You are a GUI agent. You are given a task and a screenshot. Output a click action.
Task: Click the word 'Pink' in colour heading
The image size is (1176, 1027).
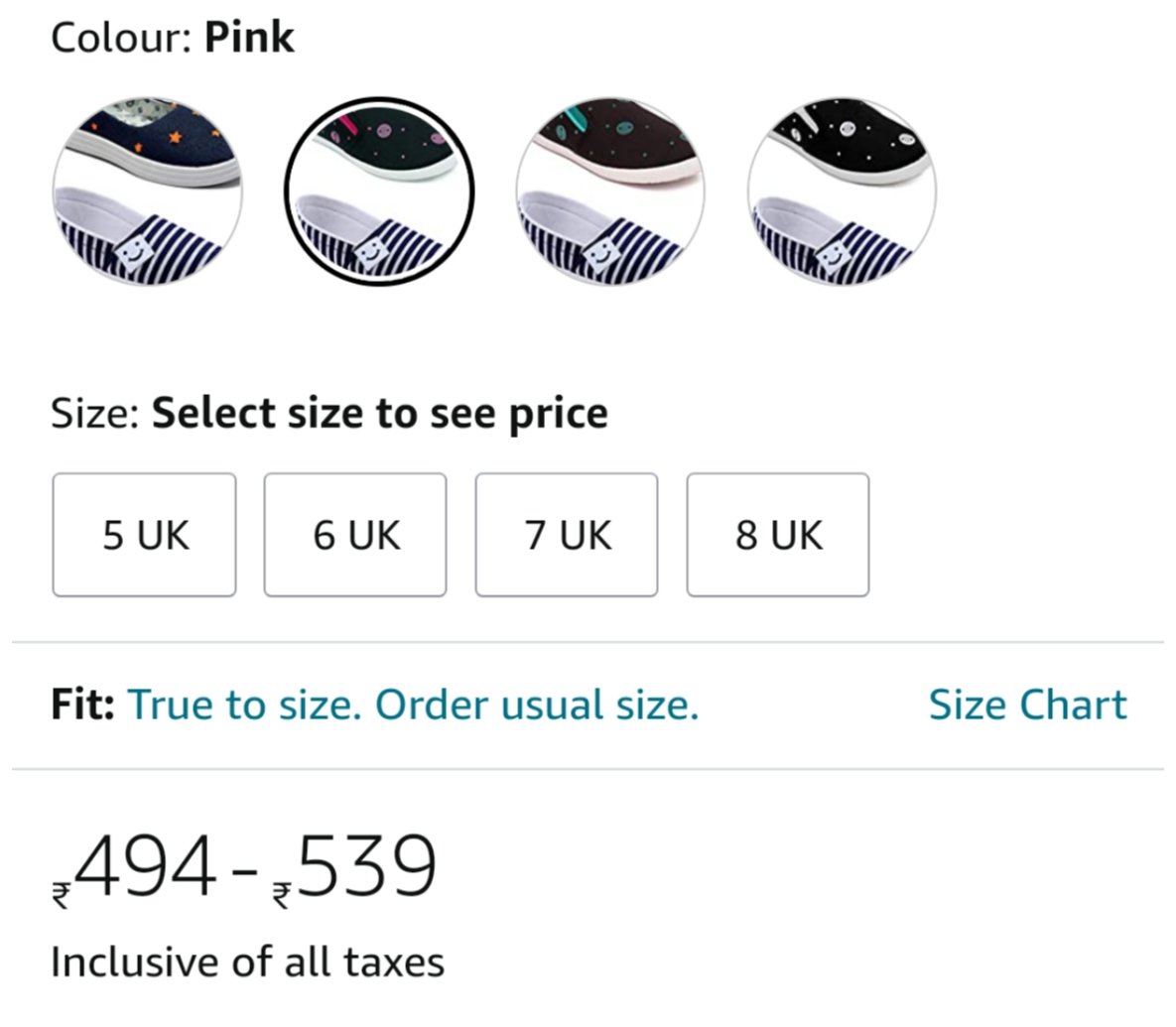point(249,38)
